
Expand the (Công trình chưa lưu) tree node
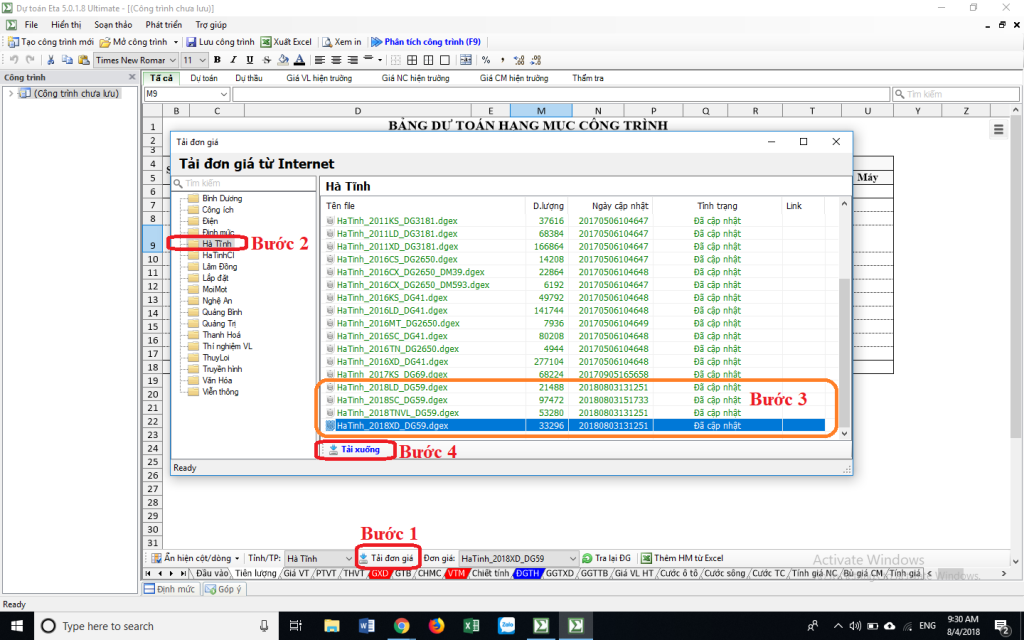[x=11, y=94]
